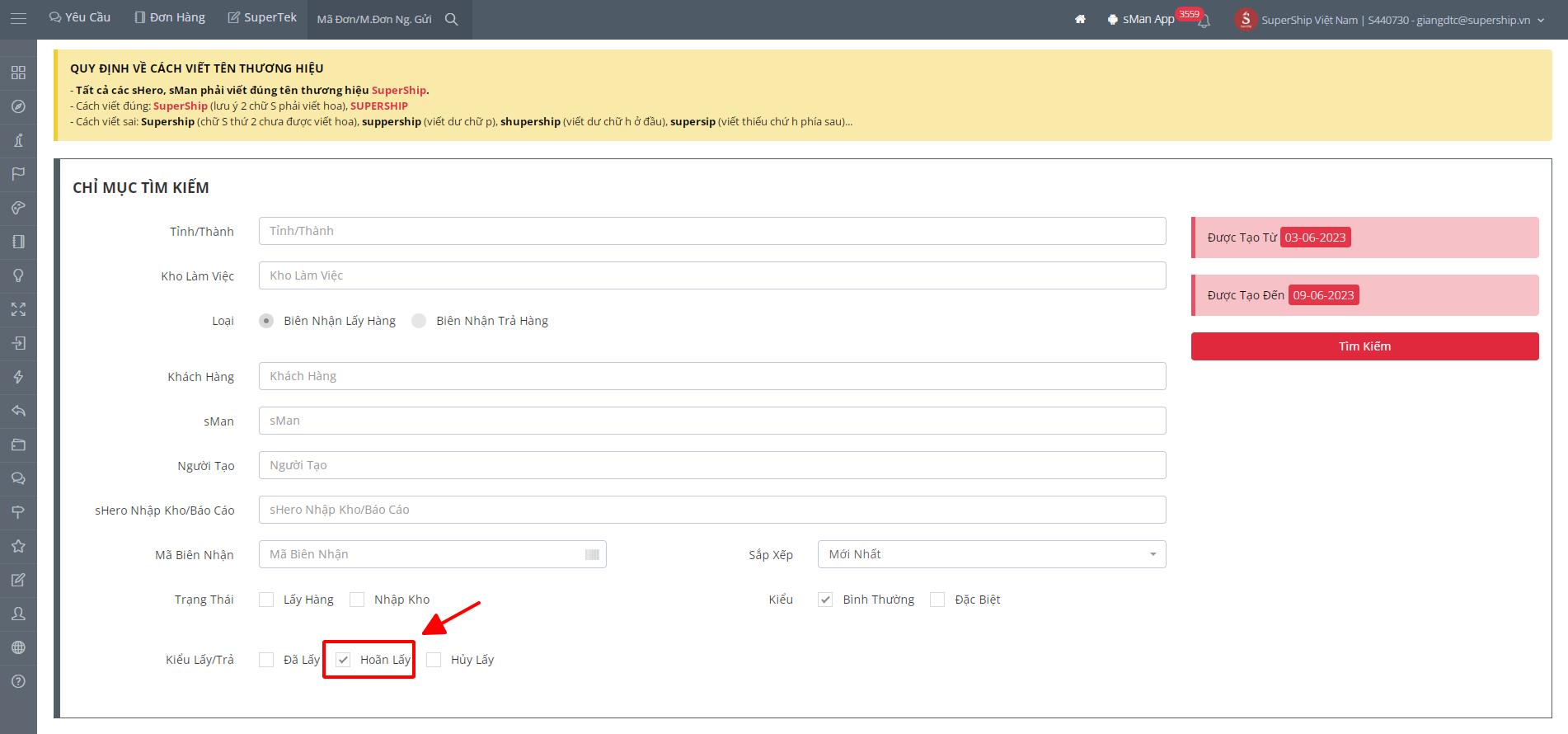Click the compass icon in sidebar
Screen dimensions: 1568x734
point(18,106)
